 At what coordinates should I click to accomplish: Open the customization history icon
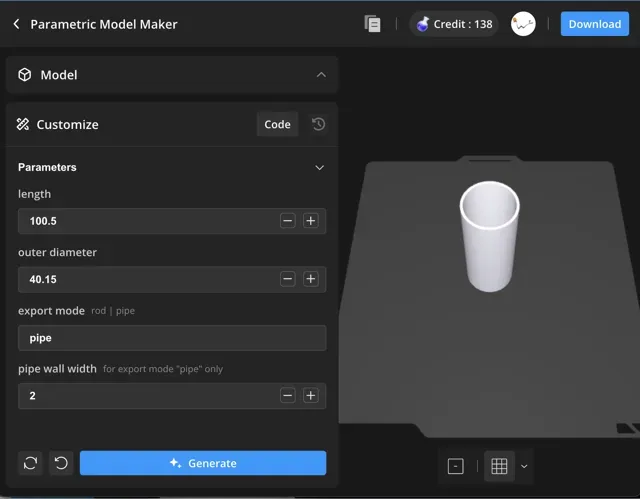[319, 124]
